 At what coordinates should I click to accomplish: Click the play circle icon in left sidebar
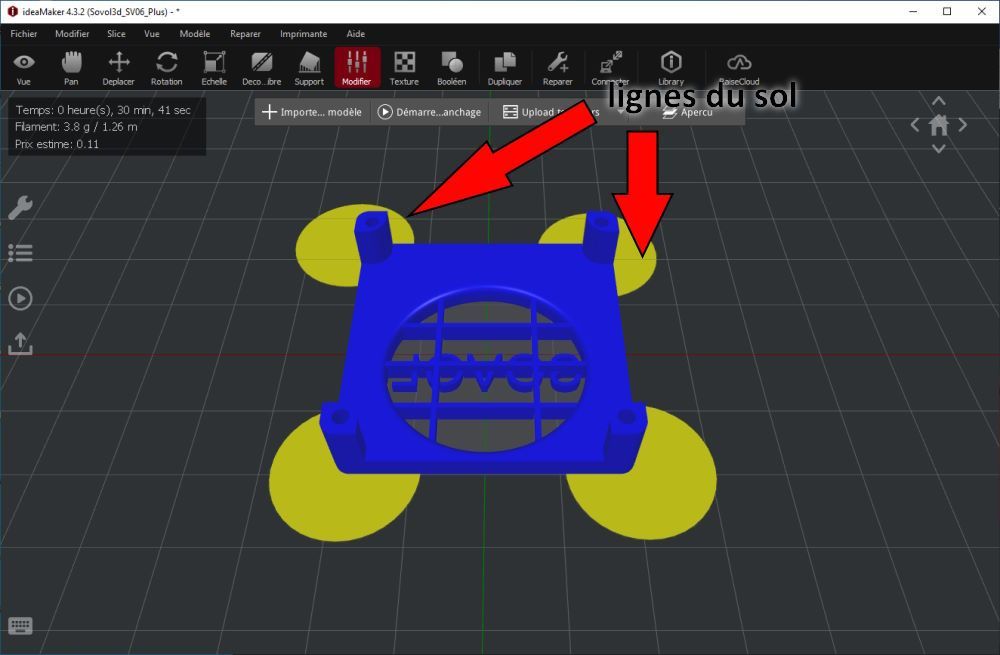tap(20, 298)
